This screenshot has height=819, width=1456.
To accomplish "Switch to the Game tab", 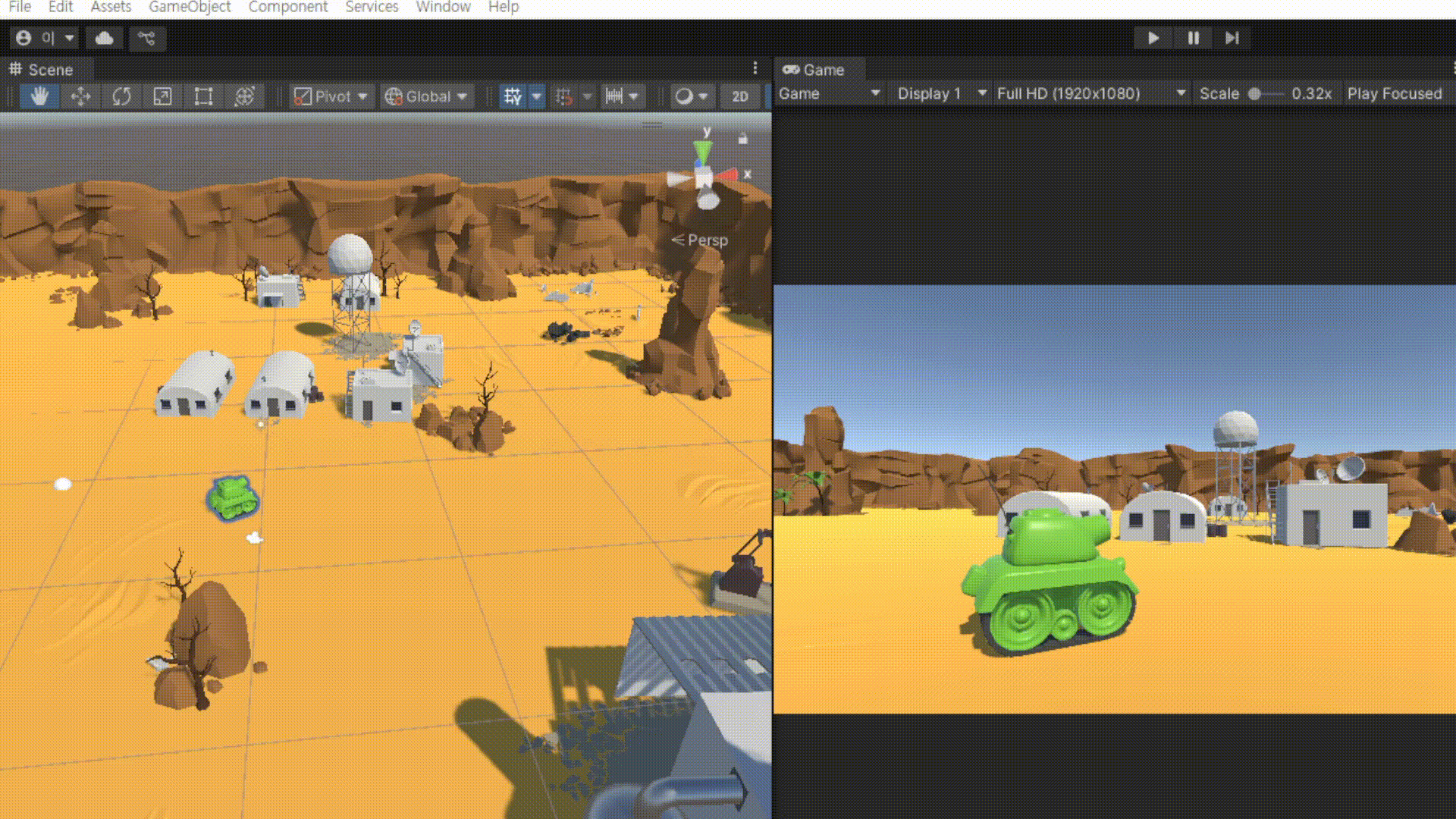I will point(814,70).
